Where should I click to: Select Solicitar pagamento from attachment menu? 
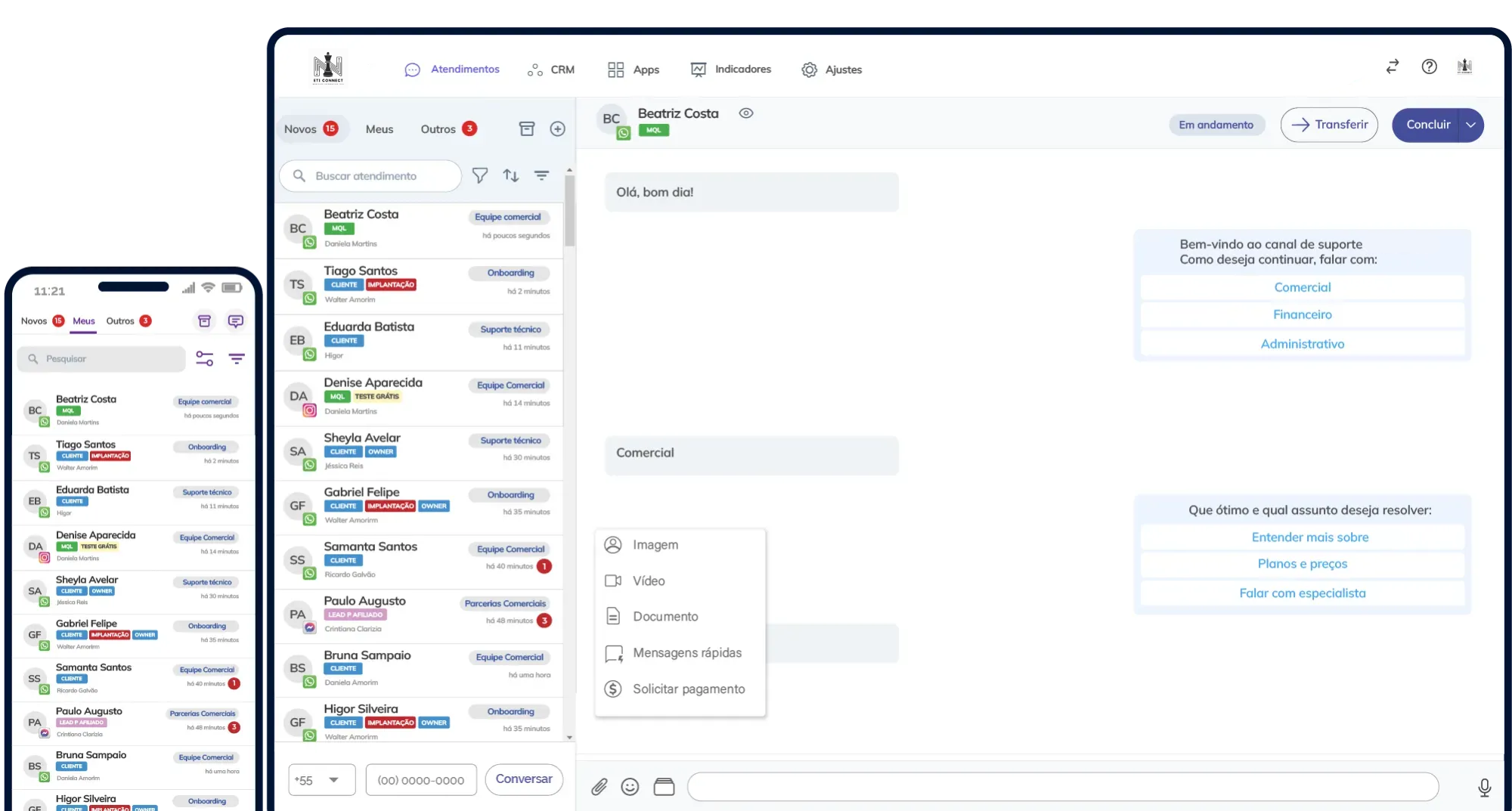(688, 689)
